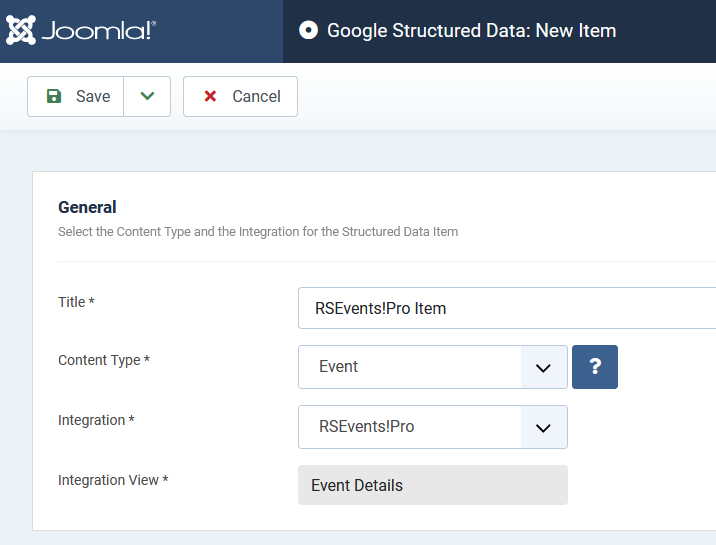The width and height of the screenshot is (716, 545).
Task: Click the General section heading
Action: point(87,207)
